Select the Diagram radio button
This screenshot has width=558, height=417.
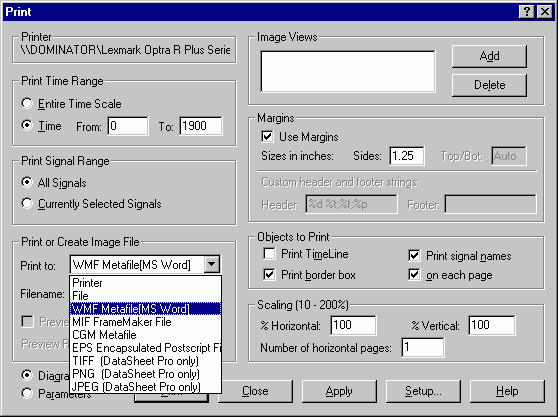[27, 375]
